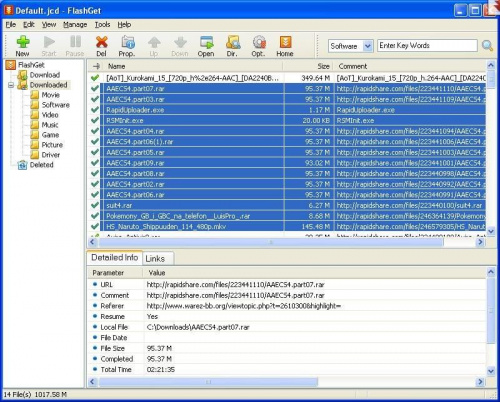The height and width of the screenshot is (402, 500).
Task: Select RSMInit.exe in file list
Action: [x=287, y=120]
